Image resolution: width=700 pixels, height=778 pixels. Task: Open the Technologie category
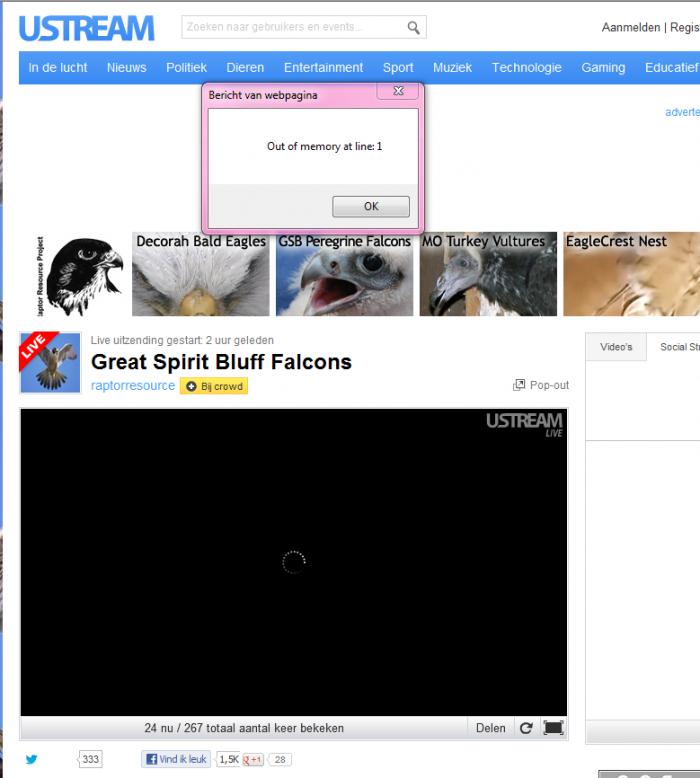526,67
